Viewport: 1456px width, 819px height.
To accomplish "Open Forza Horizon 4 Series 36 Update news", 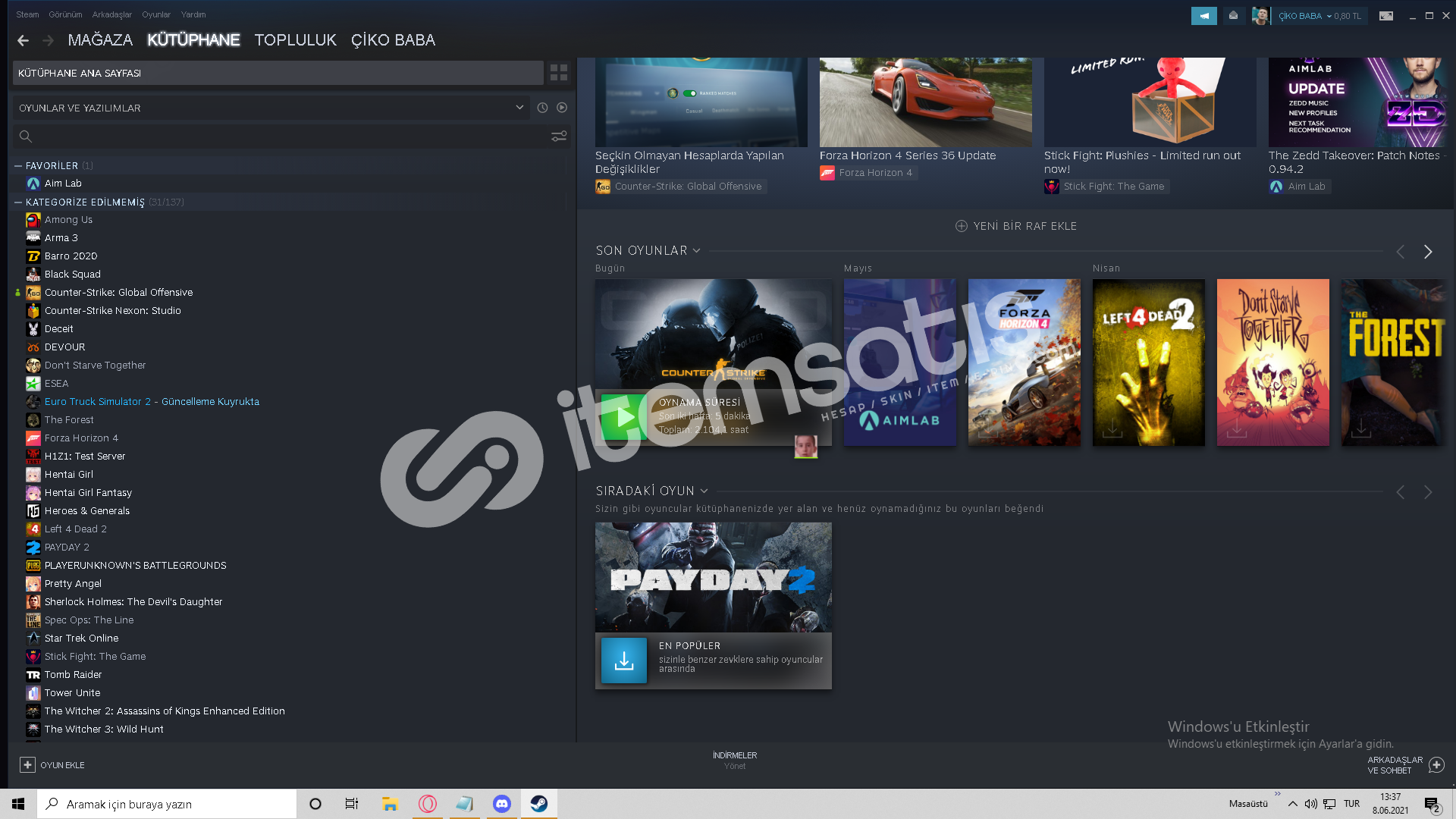I will [908, 155].
